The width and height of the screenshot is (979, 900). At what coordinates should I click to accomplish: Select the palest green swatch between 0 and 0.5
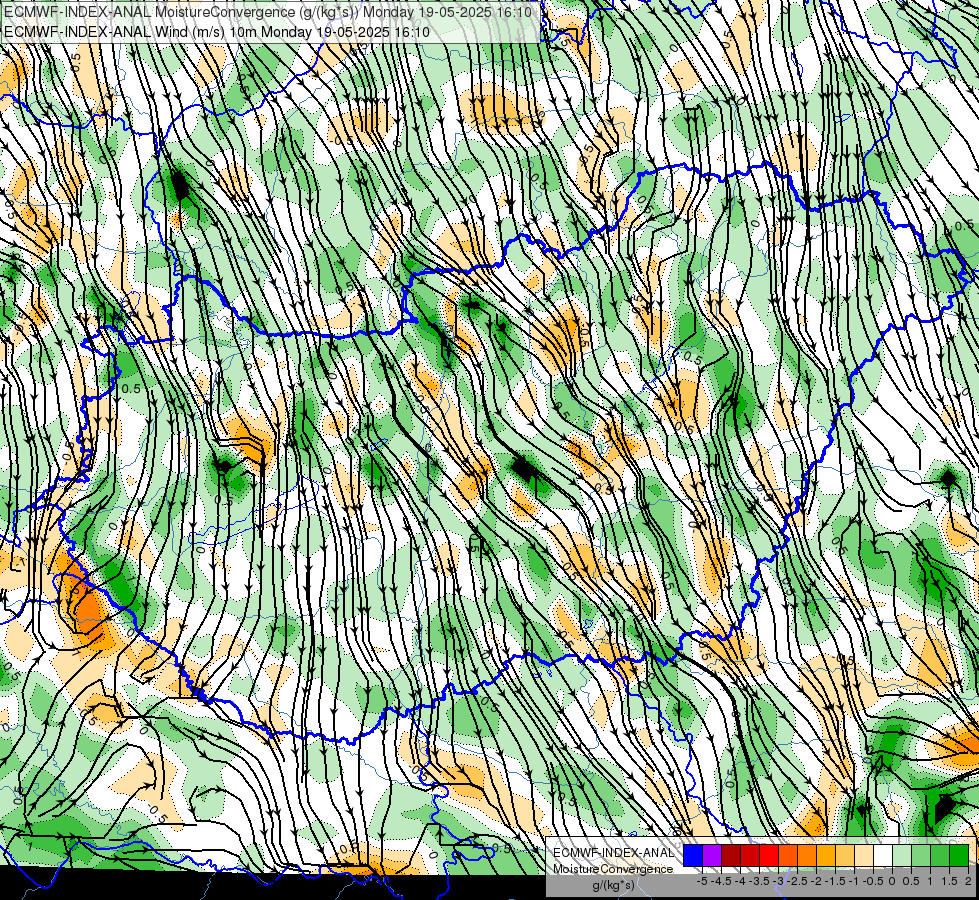pyautogui.click(x=902, y=856)
